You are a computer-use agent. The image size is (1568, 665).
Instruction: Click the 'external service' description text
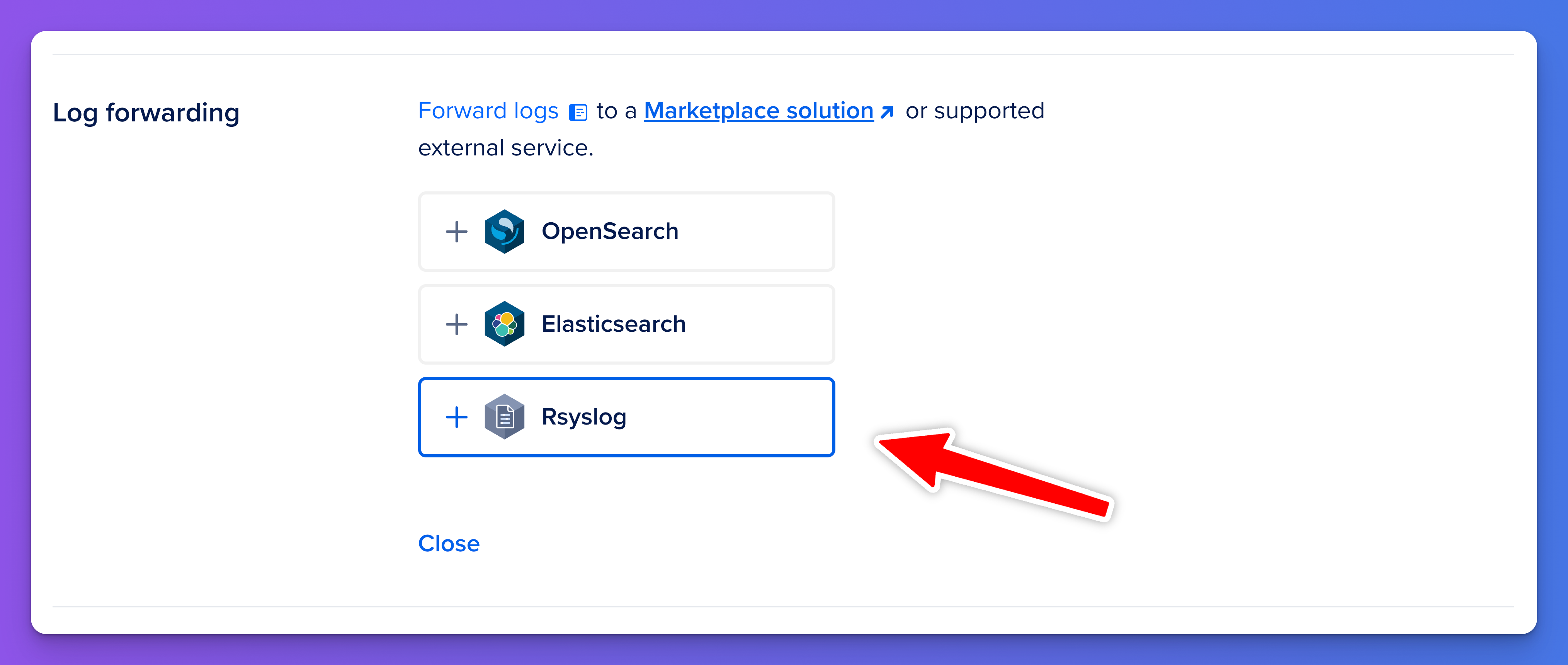[505, 148]
